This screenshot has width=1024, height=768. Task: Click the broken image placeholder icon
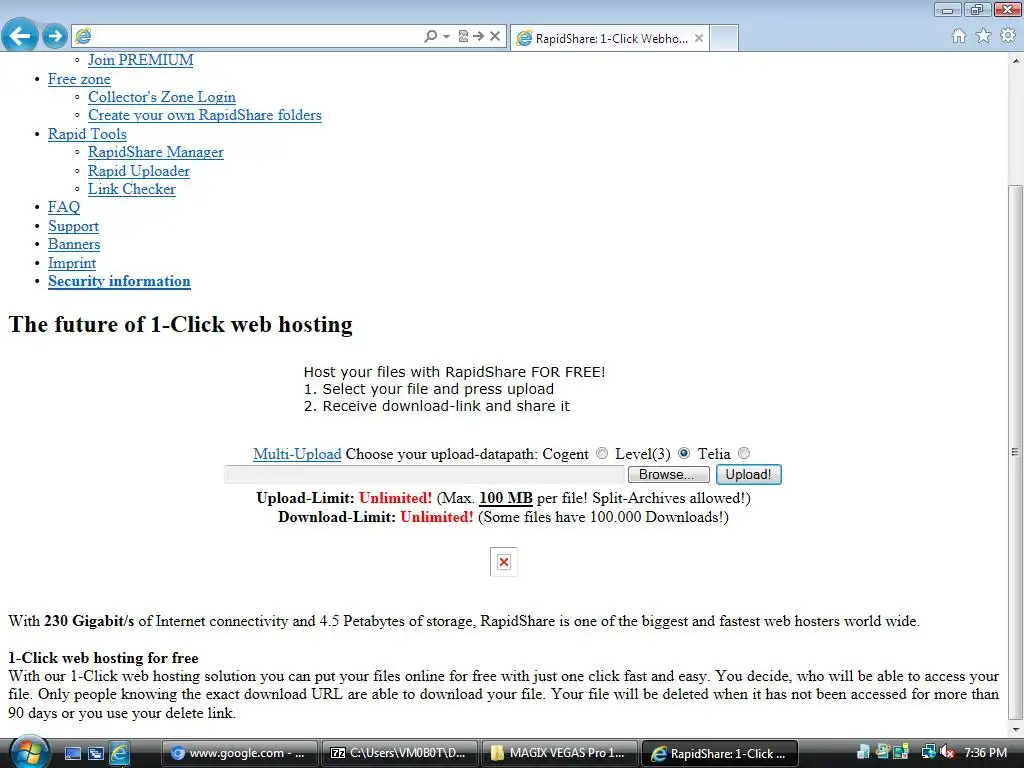coord(504,562)
